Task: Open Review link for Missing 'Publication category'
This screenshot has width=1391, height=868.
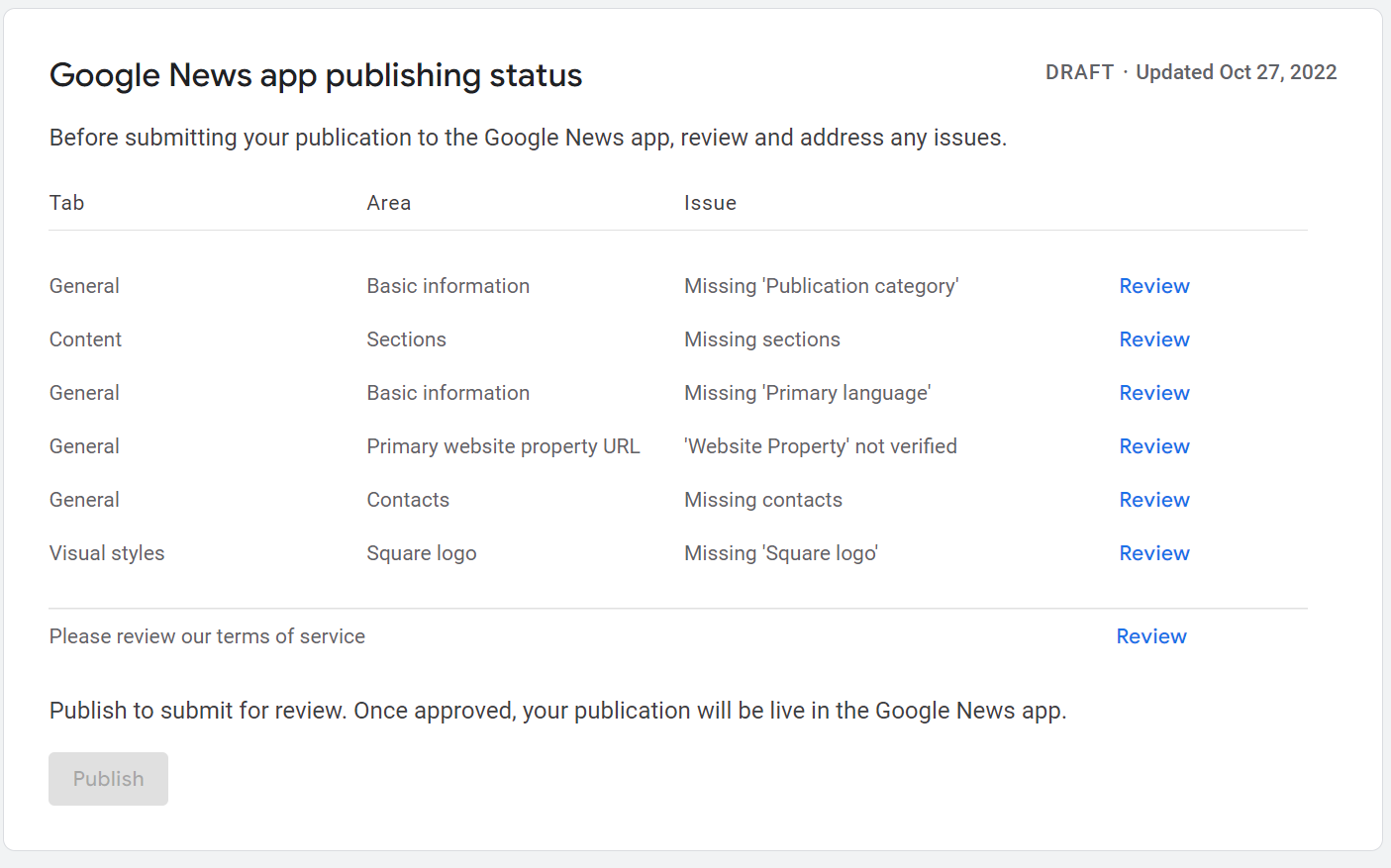Action: pyautogui.click(x=1153, y=286)
